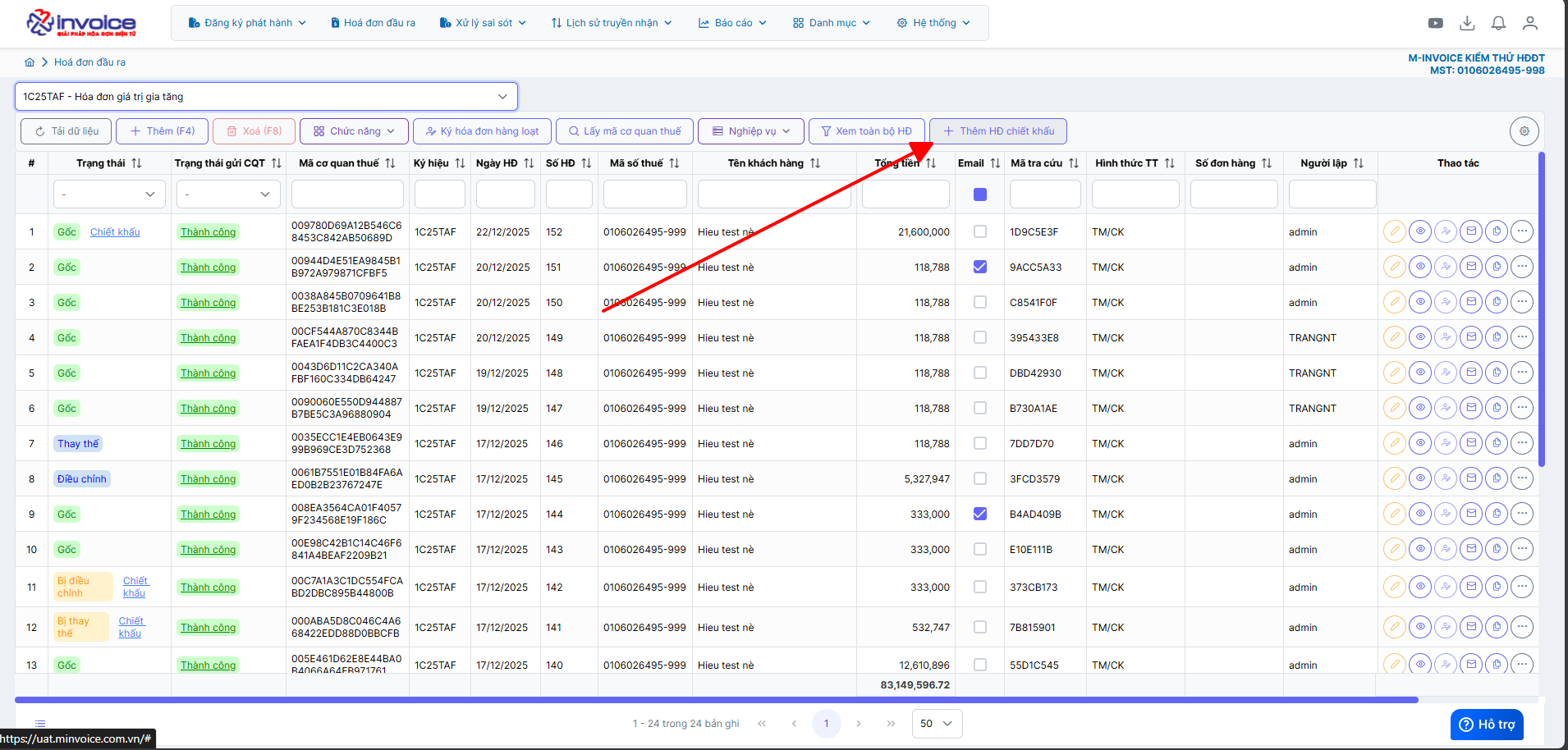
Task: Click the Thêm HĐ chiết khấu button
Action: [x=998, y=131]
